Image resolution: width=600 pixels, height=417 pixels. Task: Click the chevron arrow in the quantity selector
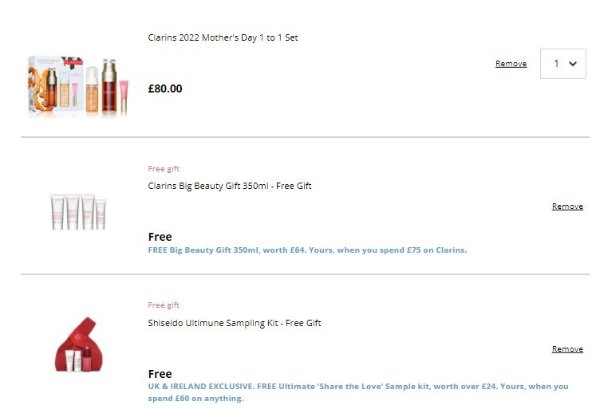coord(573,64)
